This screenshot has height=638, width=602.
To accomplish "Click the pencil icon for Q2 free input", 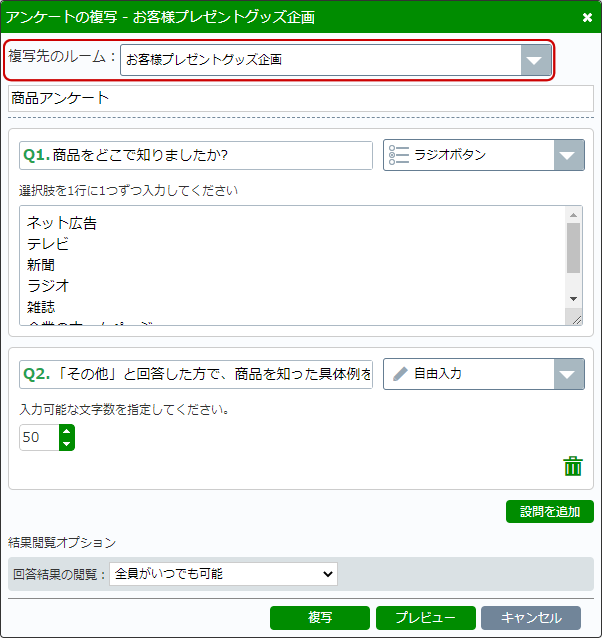I will tap(400, 374).
